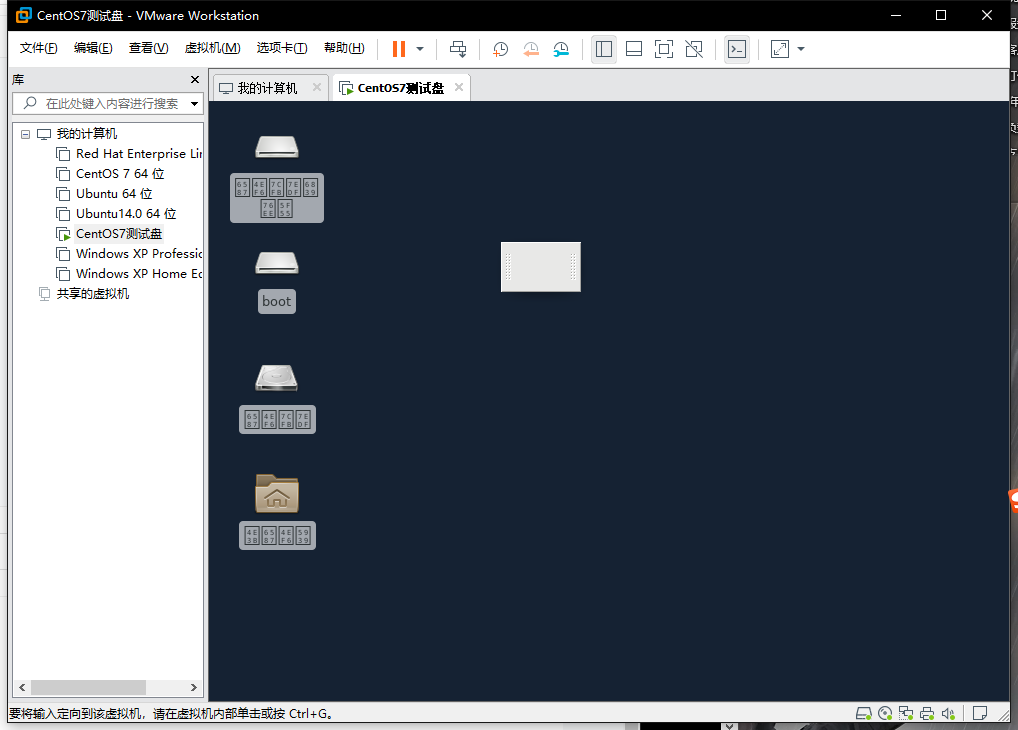This screenshot has width=1018, height=730.
Task: Take a snapshot of this virtual machine
Action: coord(500,49)
